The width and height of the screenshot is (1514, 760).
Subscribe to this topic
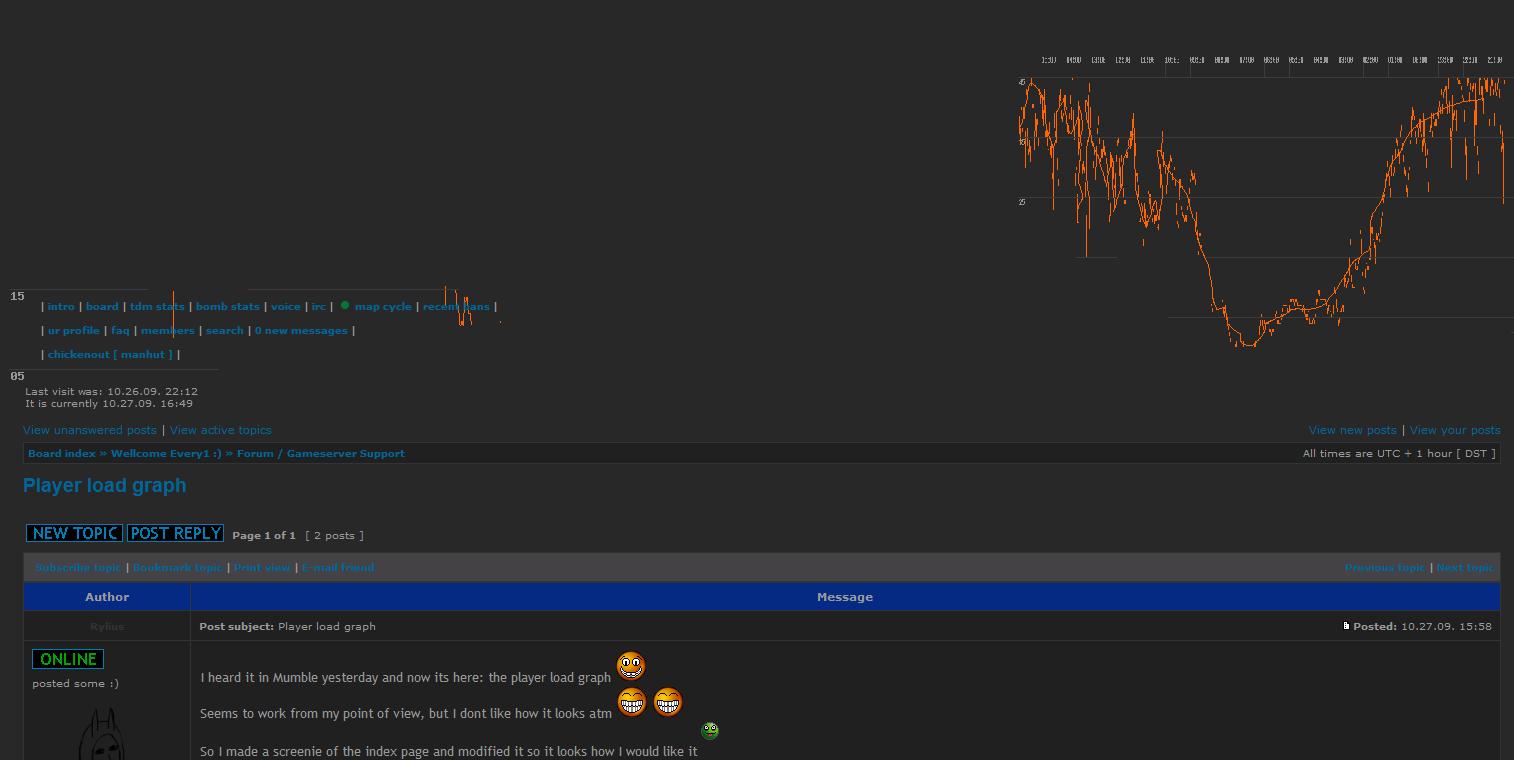coord(78,568)
